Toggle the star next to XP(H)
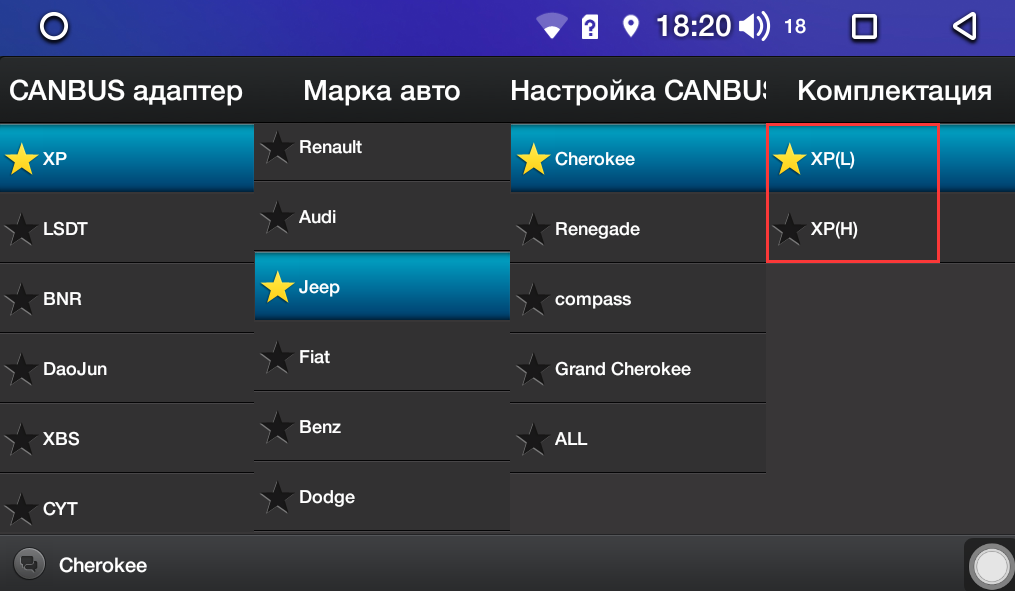This screenshot has height=591, width=1015. 789,229
